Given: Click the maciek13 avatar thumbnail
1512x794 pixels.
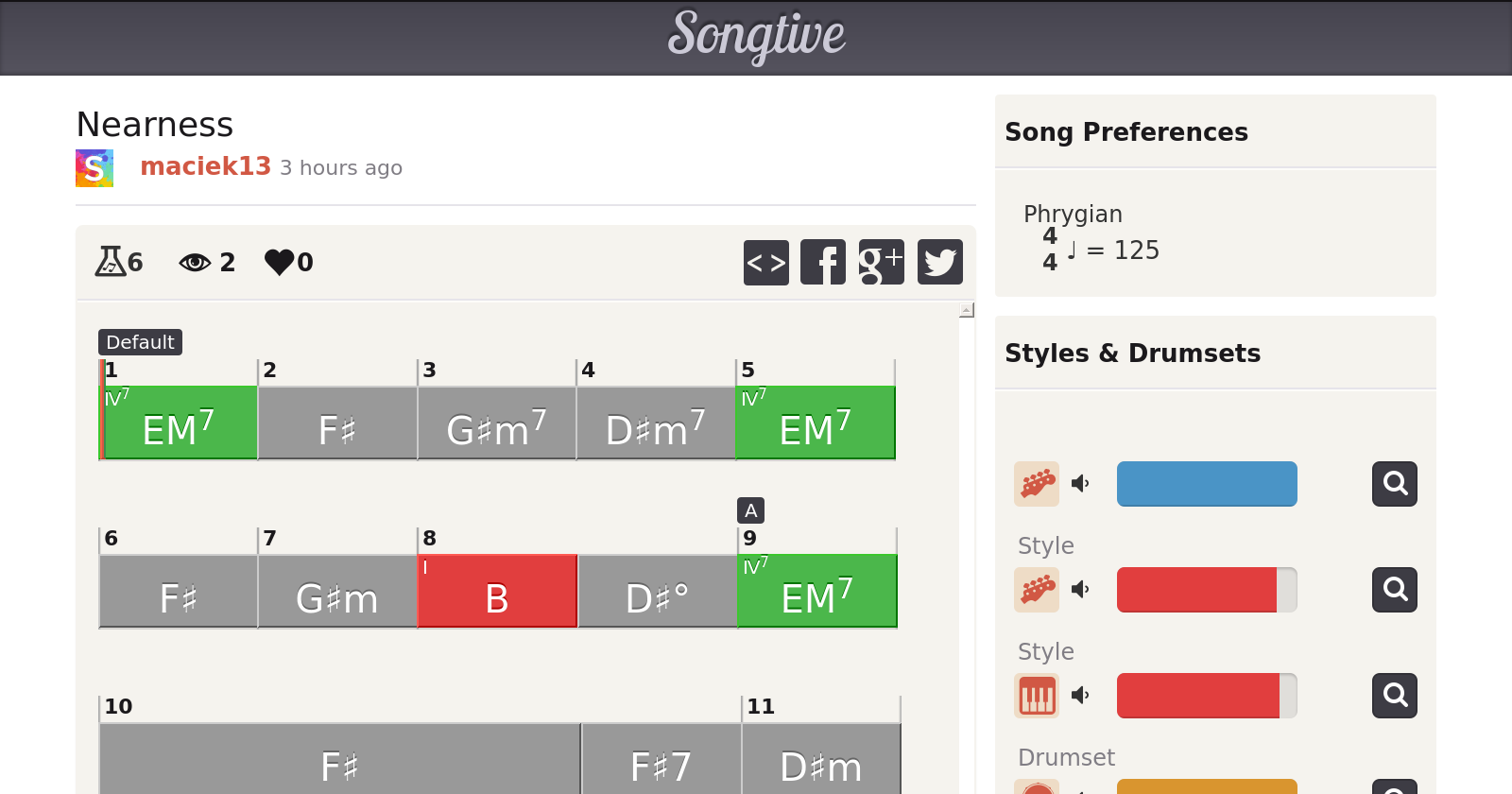Looking at the screenshot, I should [x=94, y=168].
